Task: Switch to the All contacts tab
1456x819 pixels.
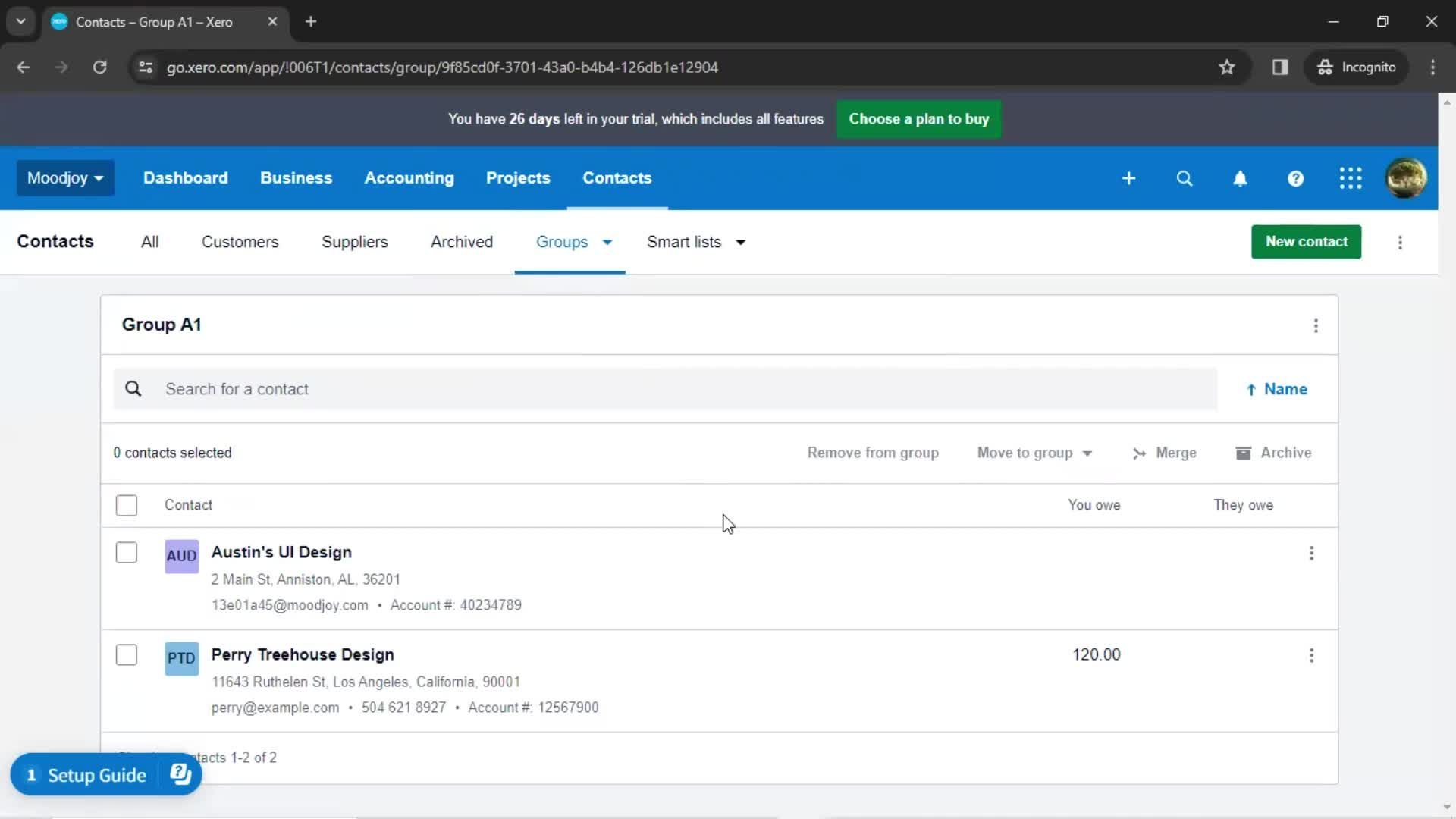Action: [x=149, y=242]
